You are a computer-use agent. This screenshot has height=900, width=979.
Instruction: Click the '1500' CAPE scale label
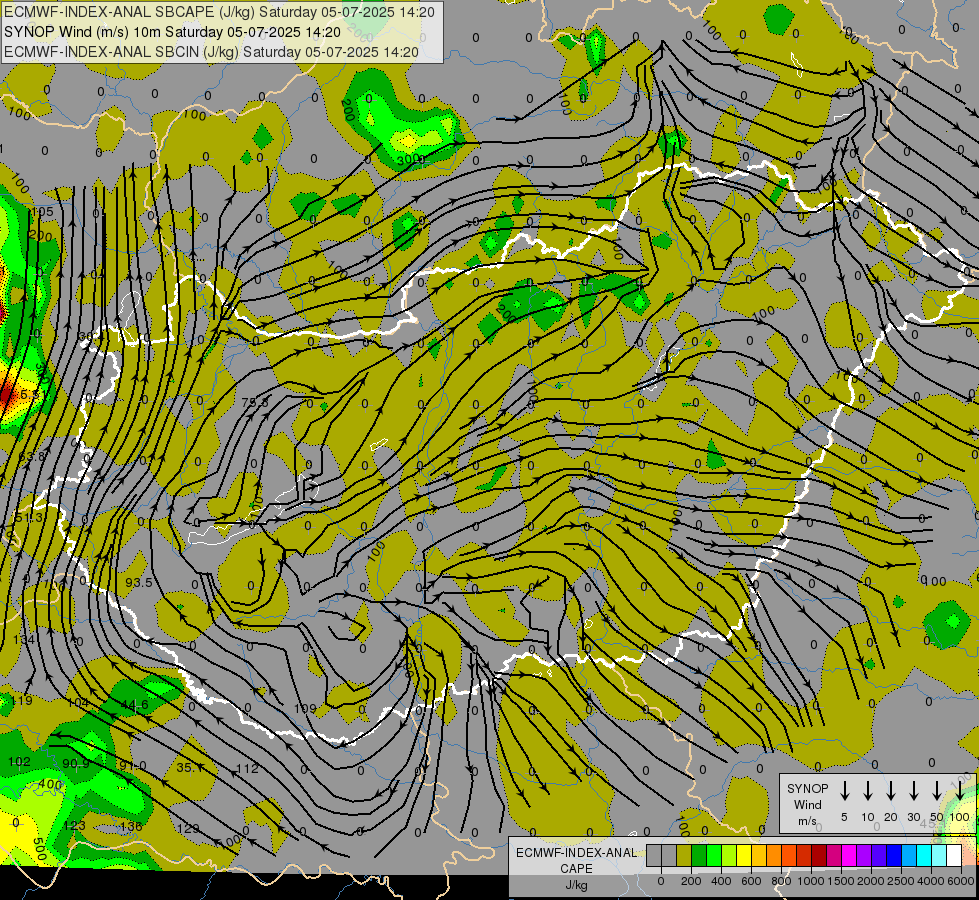click(x=841, y=881)
